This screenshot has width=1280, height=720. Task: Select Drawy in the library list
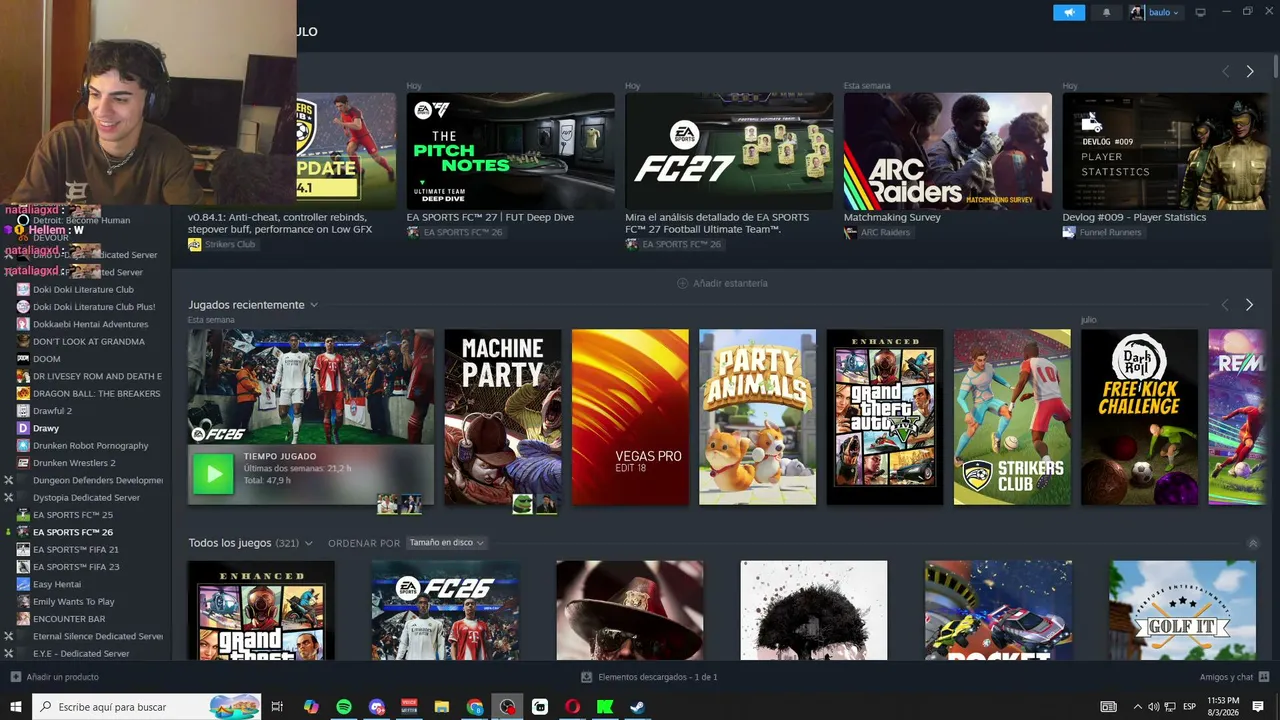click(46, 428)
